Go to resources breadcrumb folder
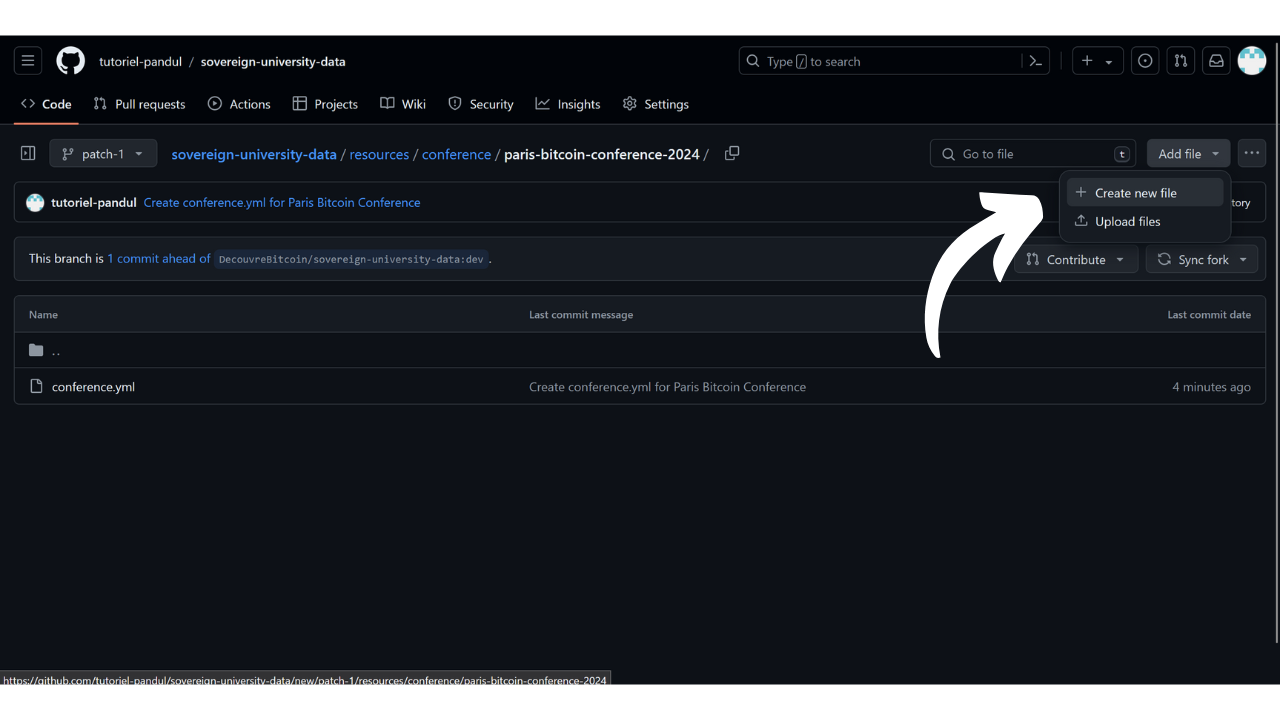Image resolution: width=1280 pixels, height=720 pixels. tap(379, 154)
